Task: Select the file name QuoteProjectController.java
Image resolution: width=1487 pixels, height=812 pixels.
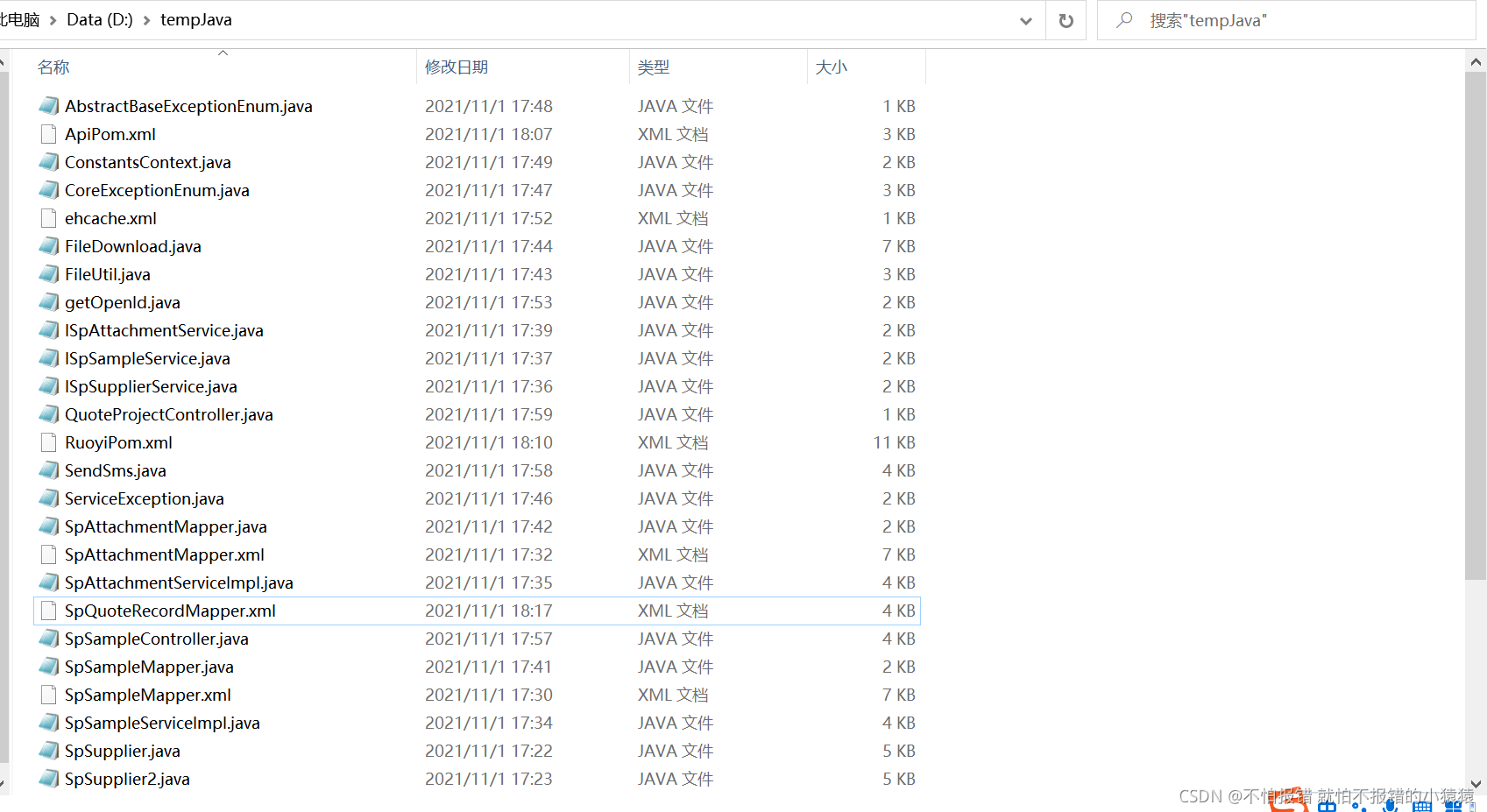Action: (x=169, y=414)
